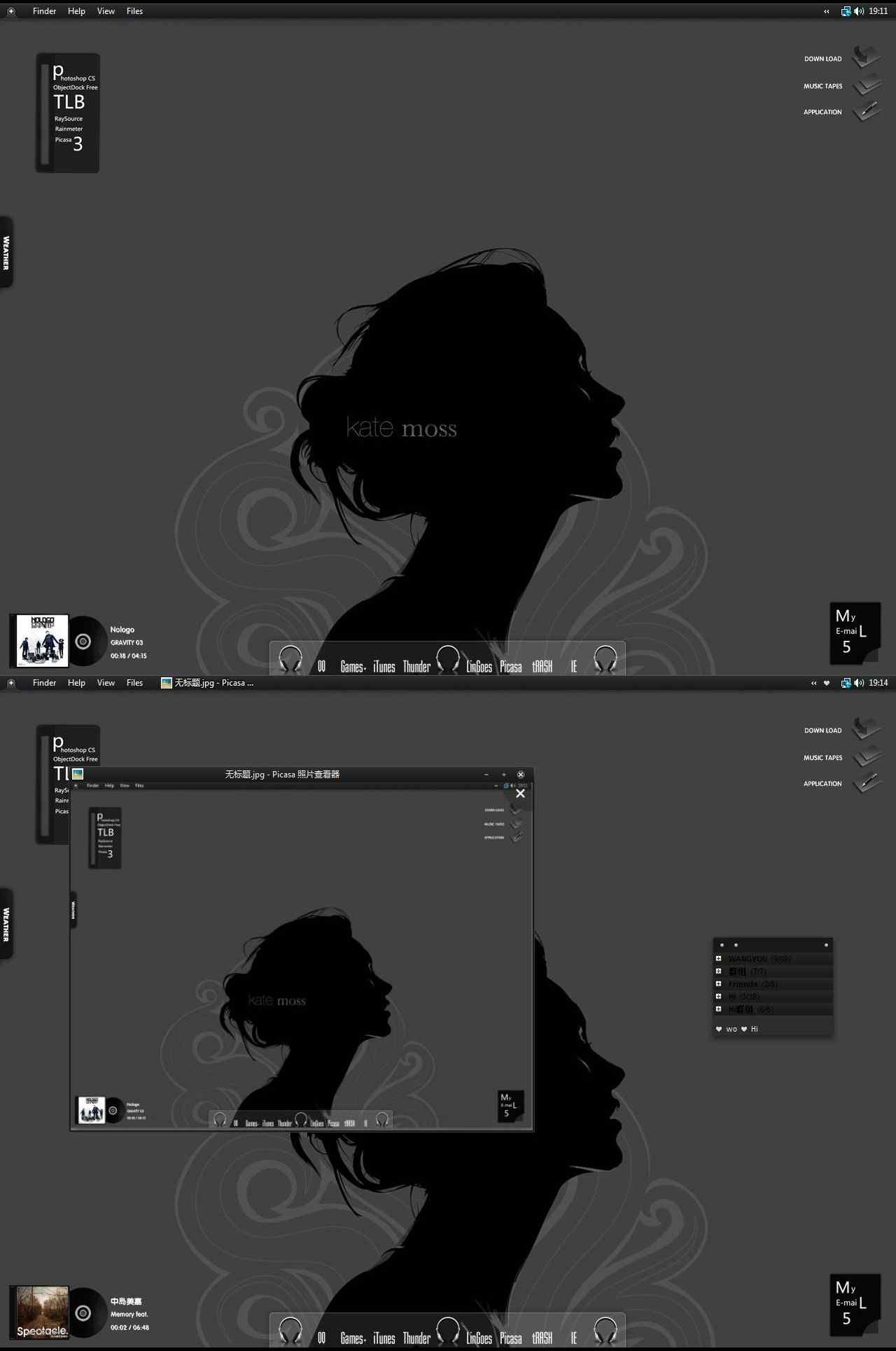Open volume tray icon beside 19:11 clock
Viewport: 896px width, 1351px height.
(859, 11)
